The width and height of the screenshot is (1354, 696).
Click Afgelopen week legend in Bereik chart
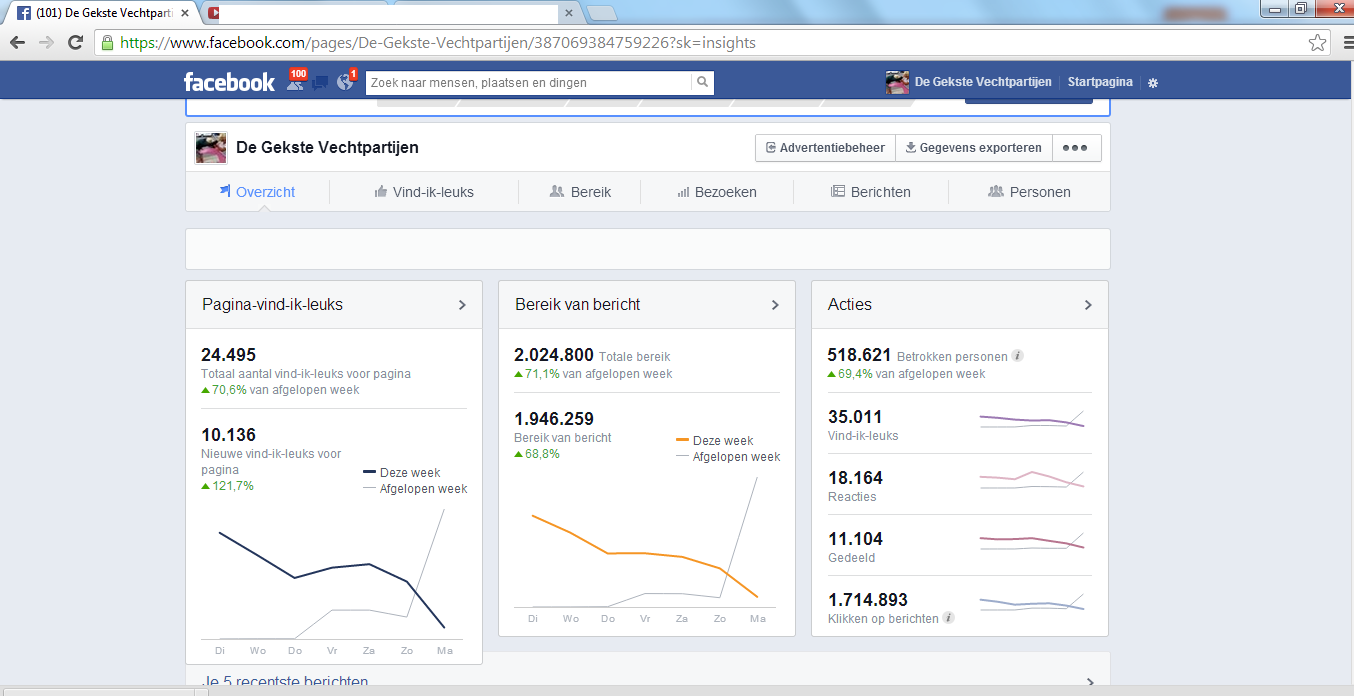[x=728, y=457]
